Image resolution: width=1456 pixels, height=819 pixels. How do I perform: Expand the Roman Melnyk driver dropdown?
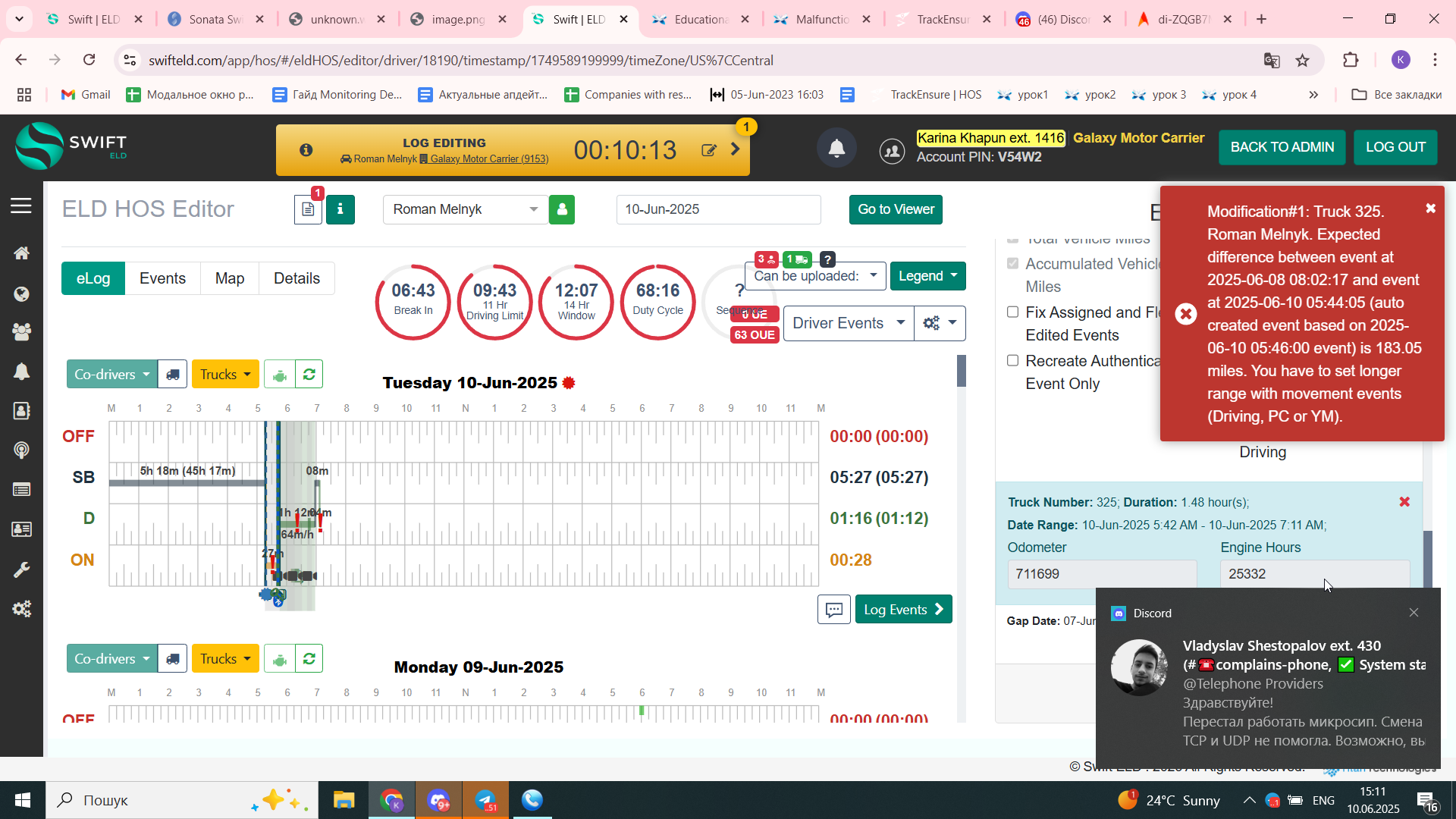click(466, 209)
